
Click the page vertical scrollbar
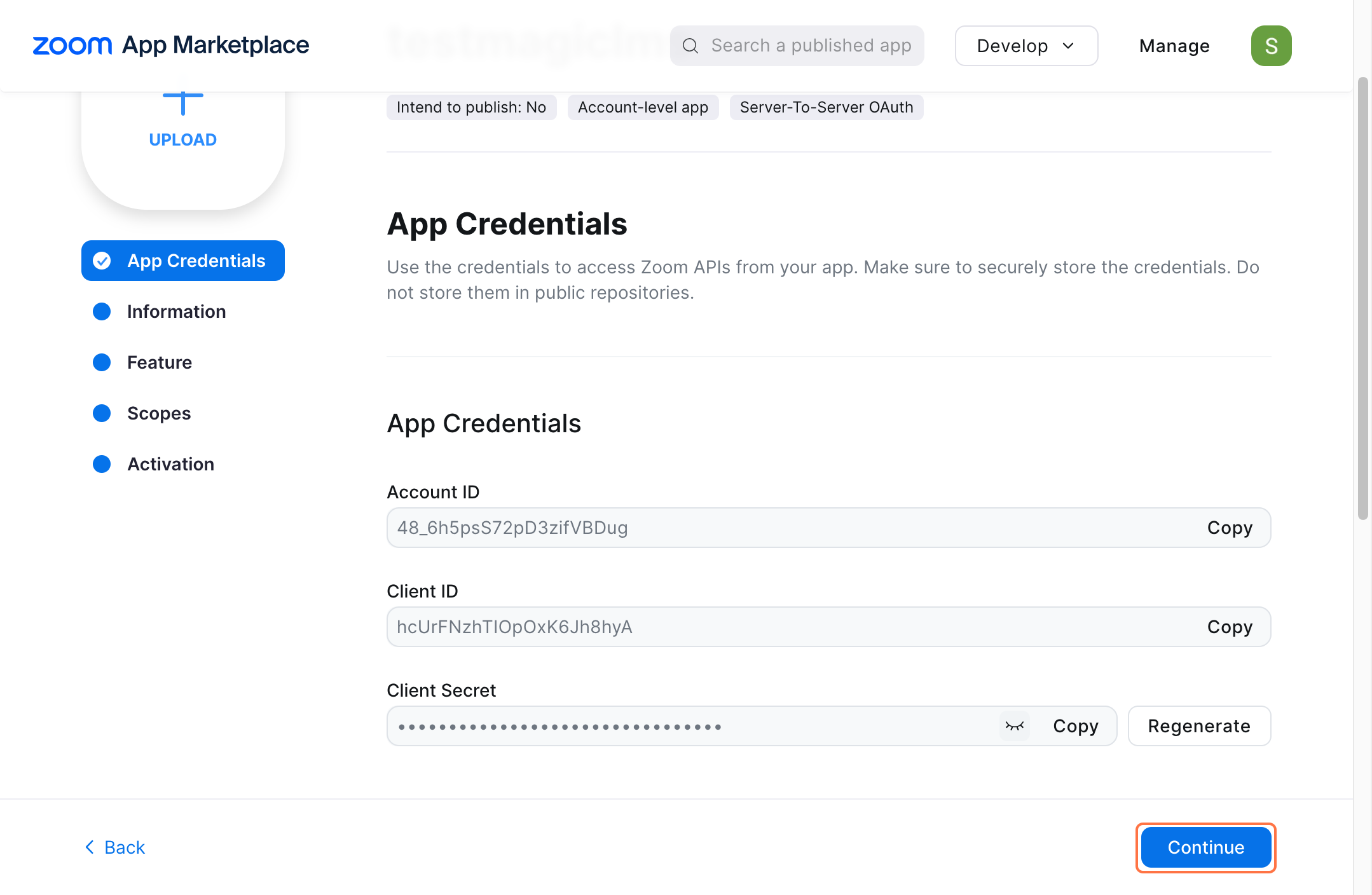pyautogui.click(x=1362, y=299)
